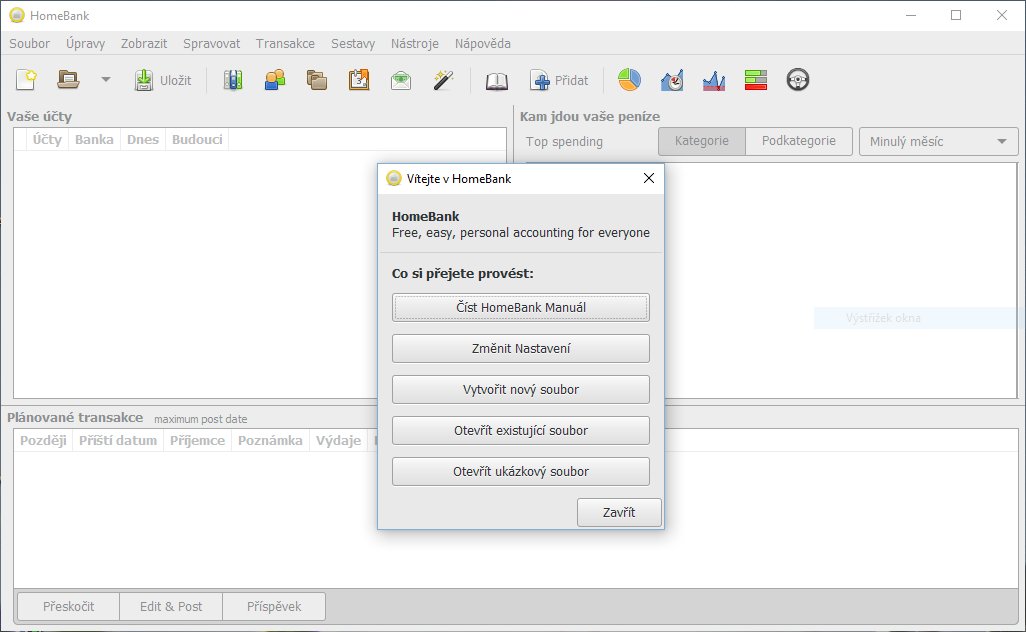Sort by the Budoucí column header
This screenshot has height=632, width=1026.
[x=197, y=139]
